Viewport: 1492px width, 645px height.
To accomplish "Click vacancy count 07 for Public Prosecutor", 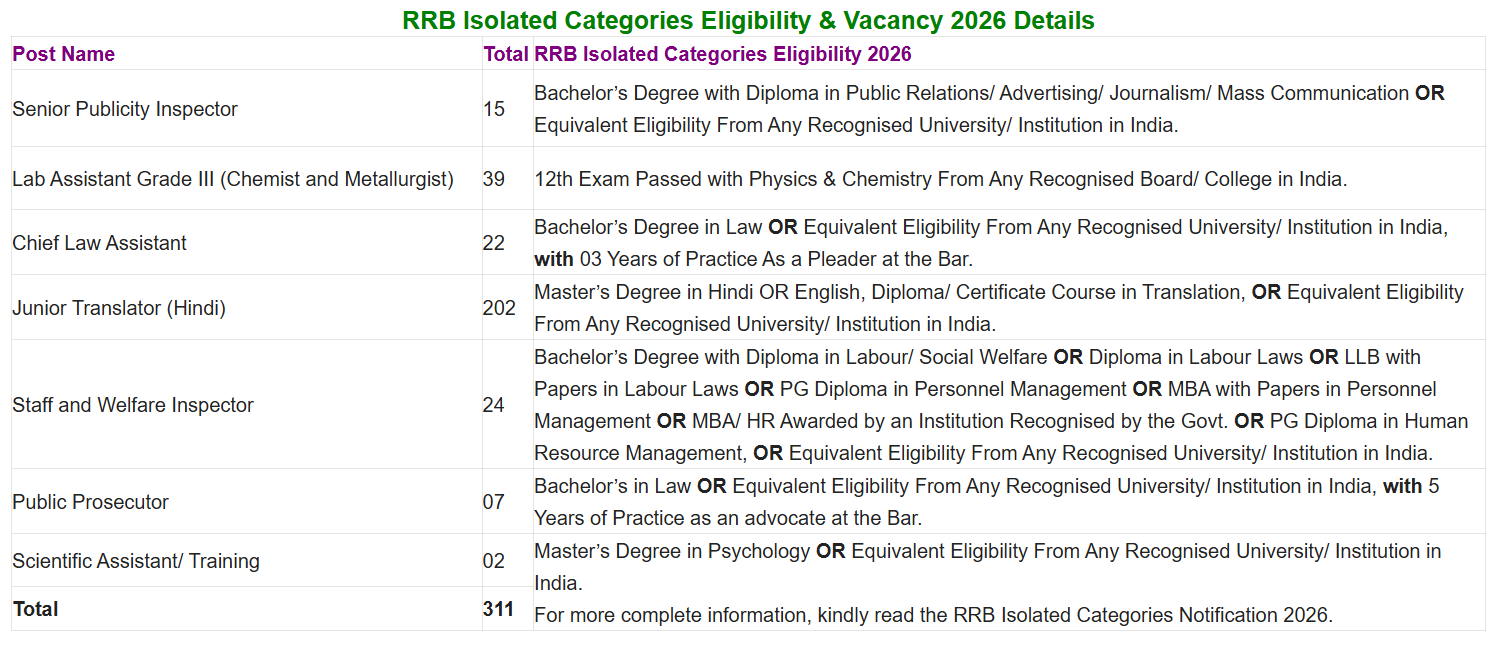I will (x=494, y=502).
